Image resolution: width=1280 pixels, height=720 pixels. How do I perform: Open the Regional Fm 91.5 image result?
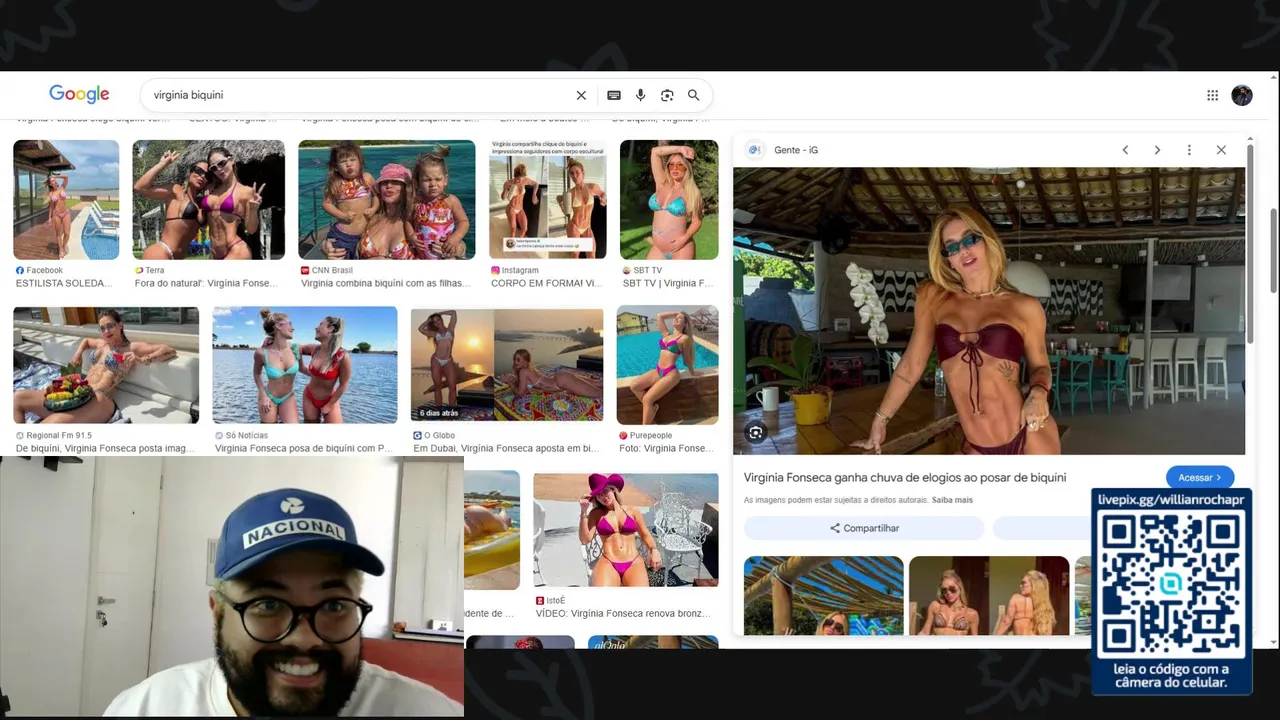point(106,365)
